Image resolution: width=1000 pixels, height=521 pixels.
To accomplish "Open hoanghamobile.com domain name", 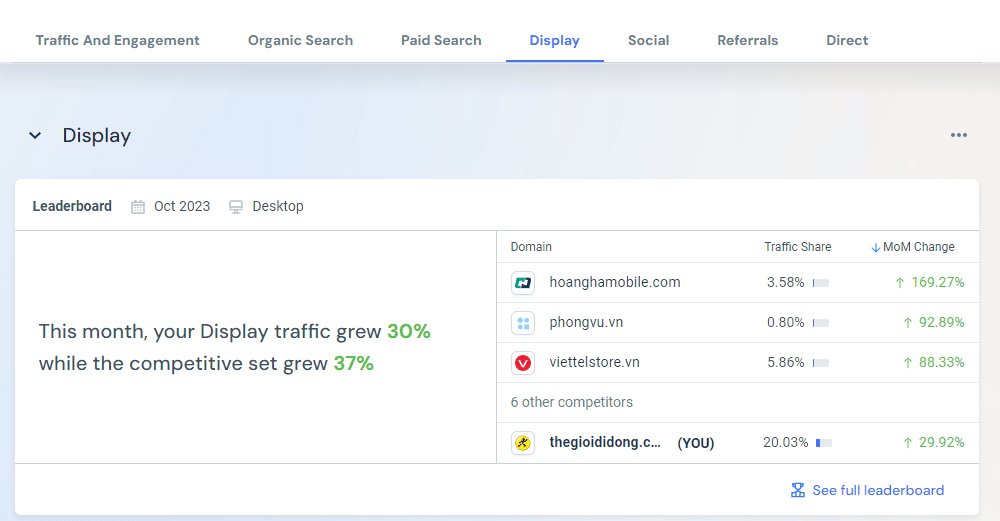I will (615, 283).
